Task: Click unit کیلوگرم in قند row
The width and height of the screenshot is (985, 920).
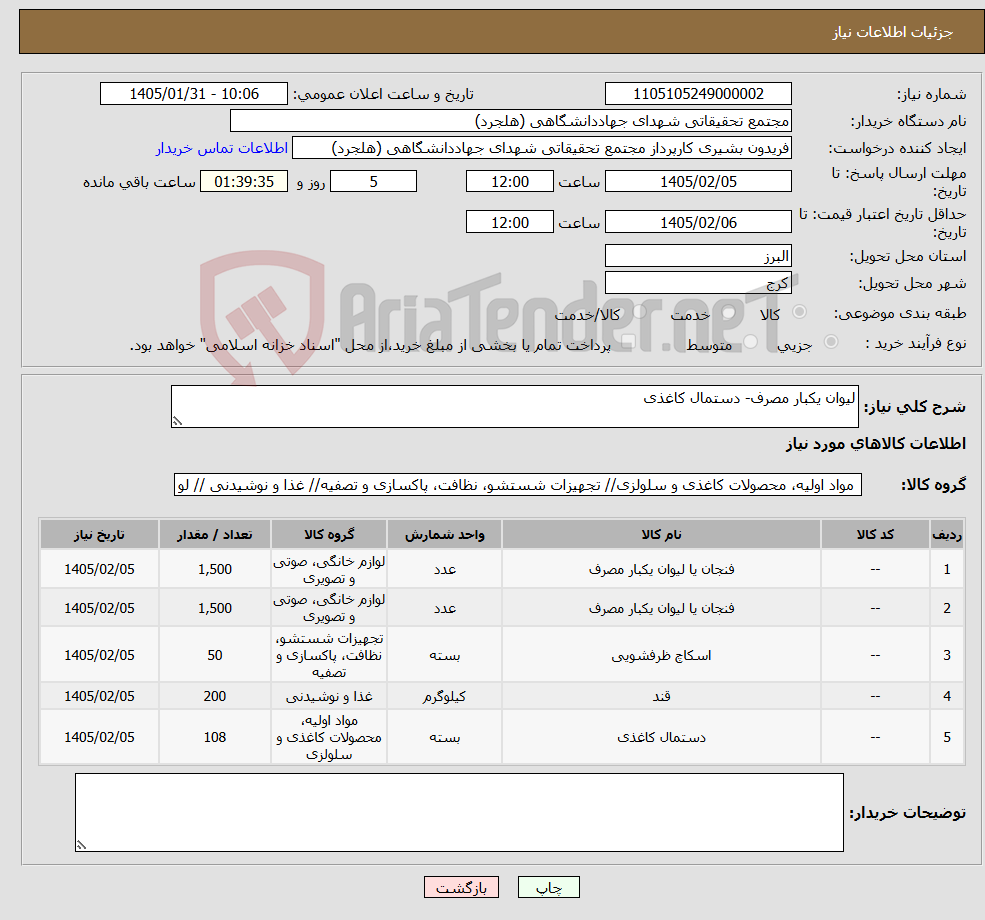Action: (444, 696)
